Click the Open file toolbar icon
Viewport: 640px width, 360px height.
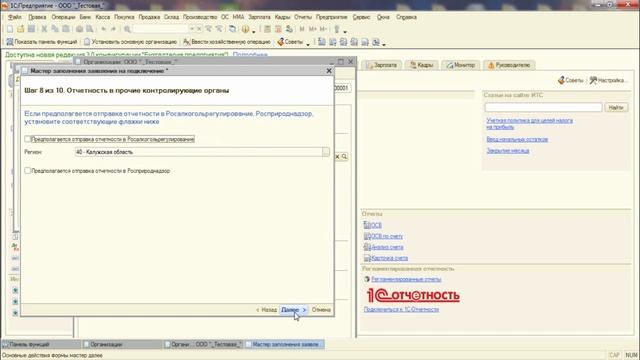[x=20, y=29]
